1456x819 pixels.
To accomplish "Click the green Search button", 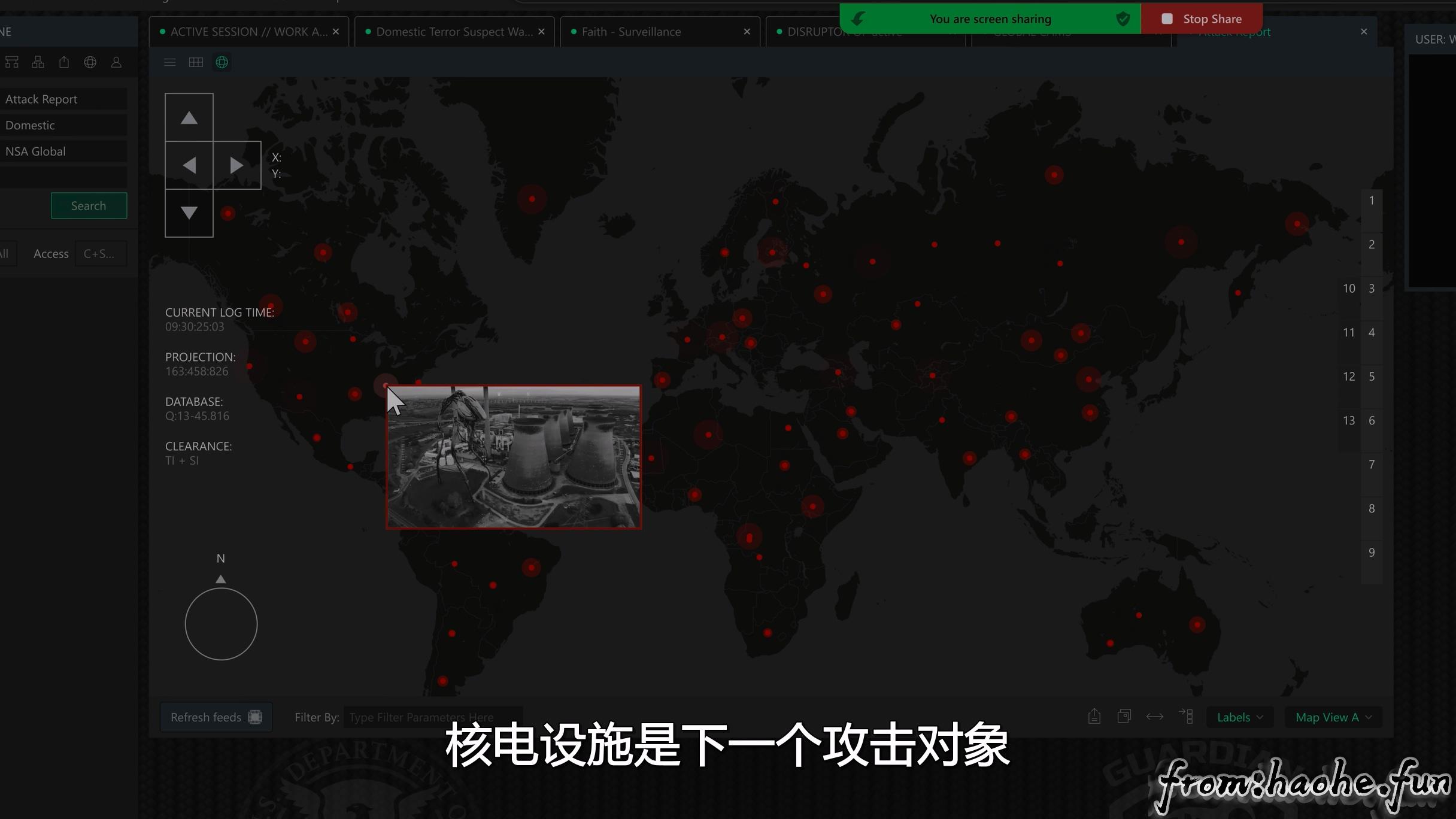I will (x=89, y=205).
